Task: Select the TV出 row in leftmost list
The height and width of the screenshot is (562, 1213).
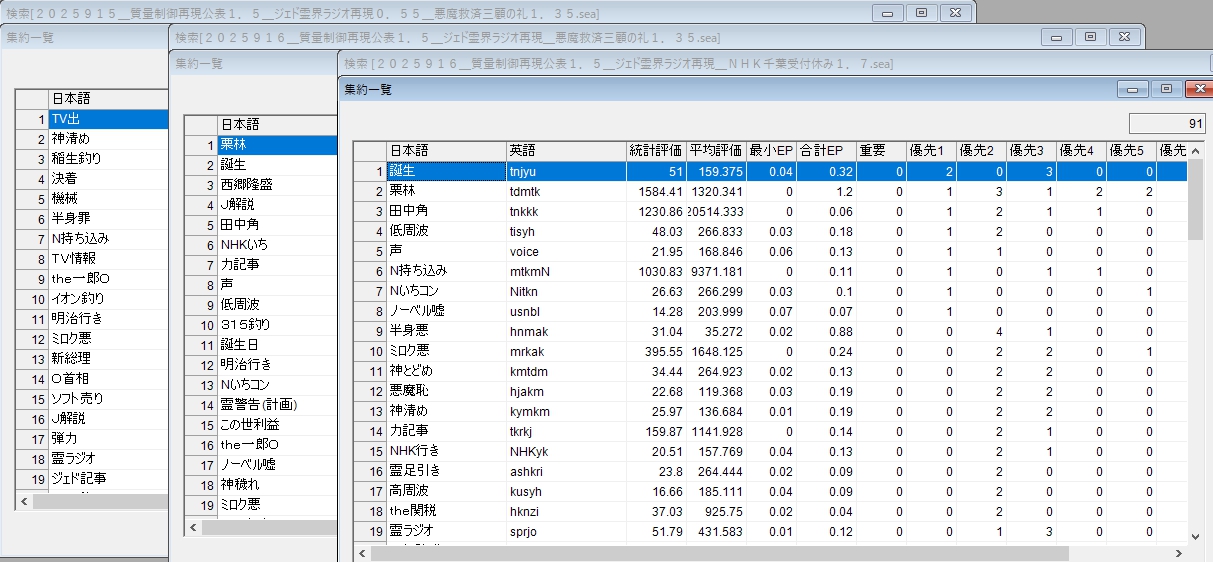Action: click(x=106, y=119)
